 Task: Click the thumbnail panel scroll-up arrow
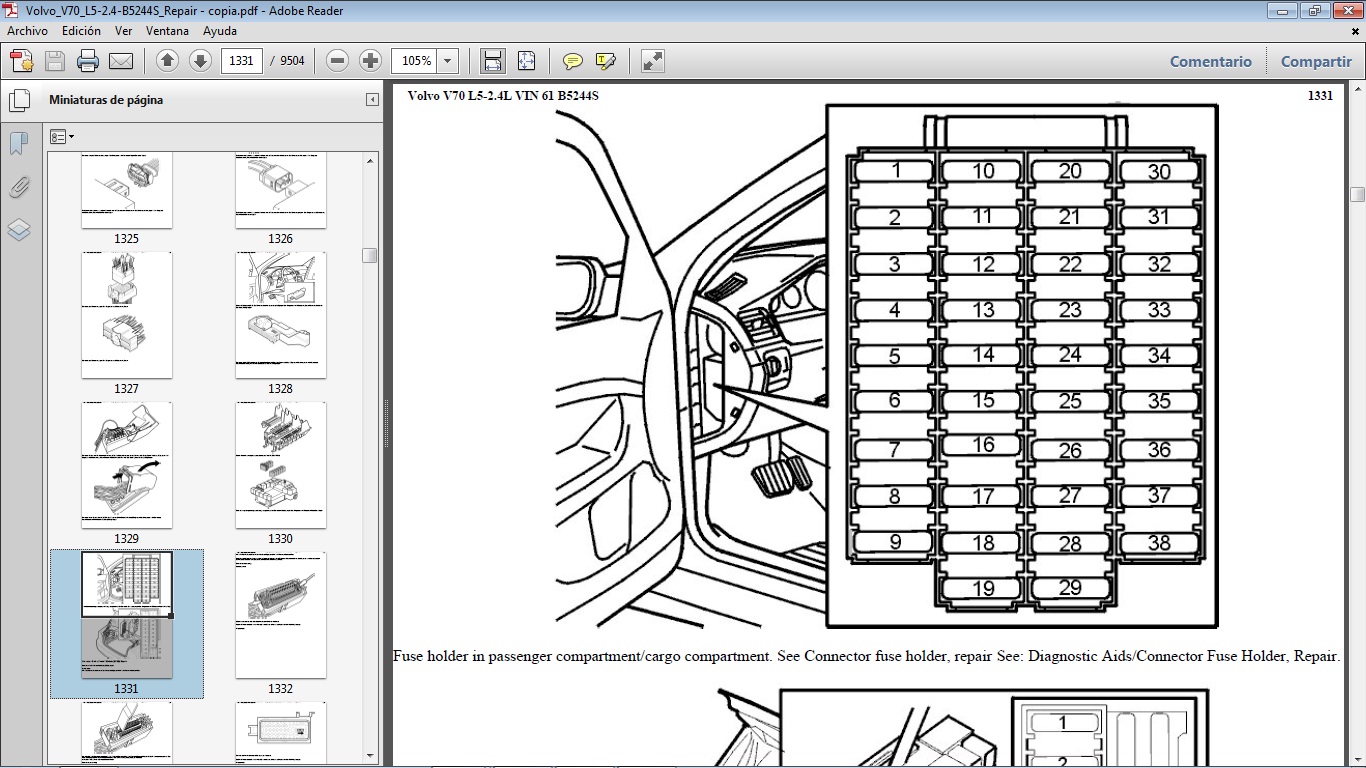coord(370,161)
